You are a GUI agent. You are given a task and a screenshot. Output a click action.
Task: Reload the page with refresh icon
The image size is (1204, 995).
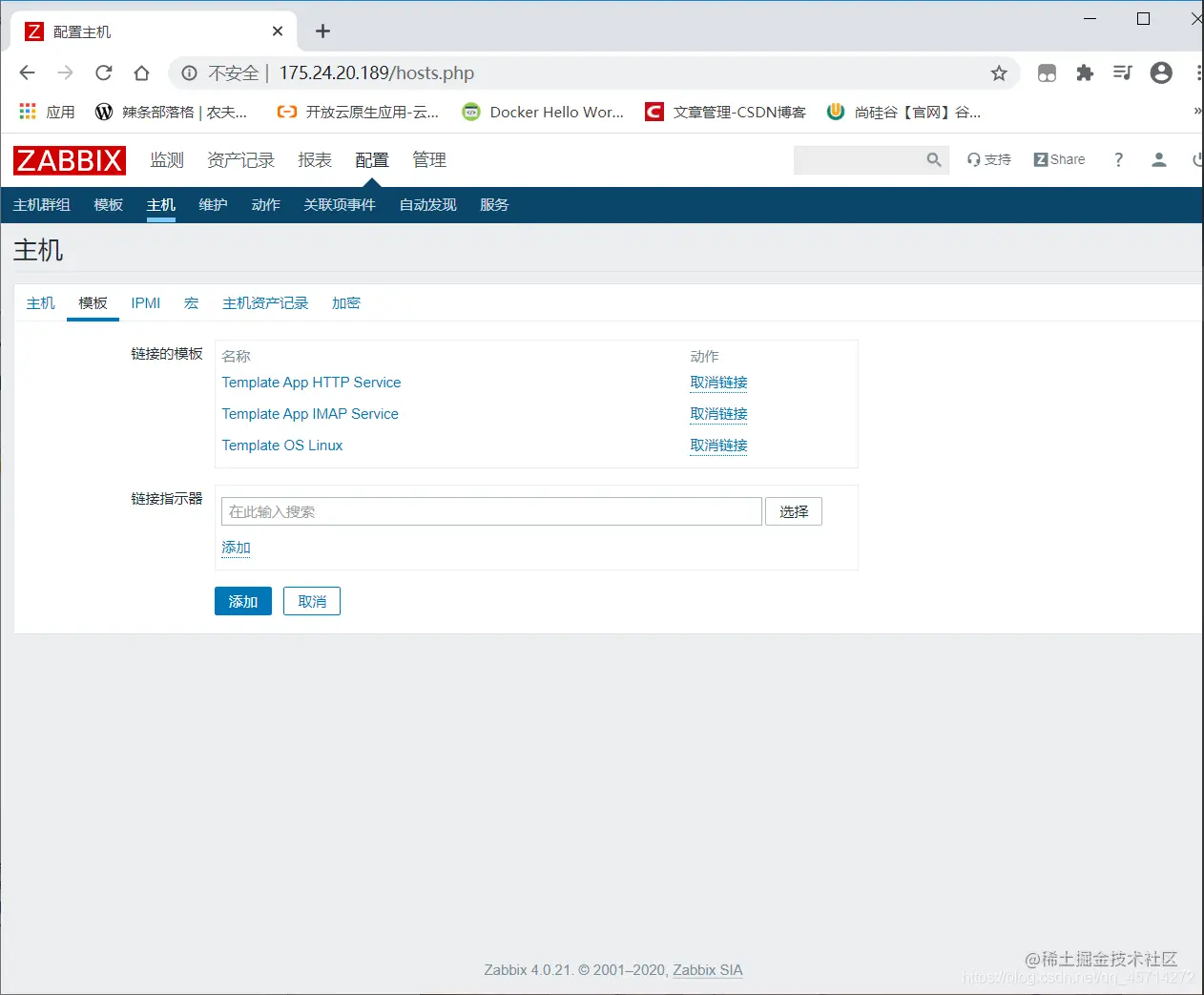point(103,73)
